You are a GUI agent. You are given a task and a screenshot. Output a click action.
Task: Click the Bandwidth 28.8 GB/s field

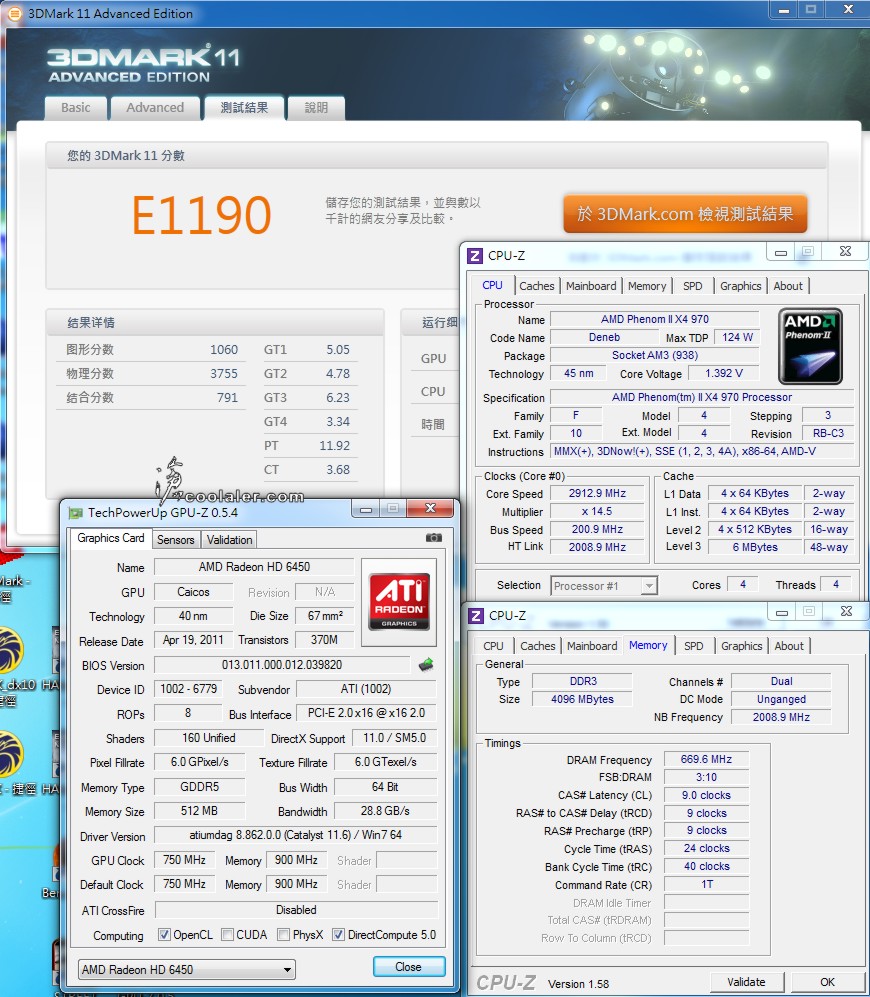click(x=385, y=811)
